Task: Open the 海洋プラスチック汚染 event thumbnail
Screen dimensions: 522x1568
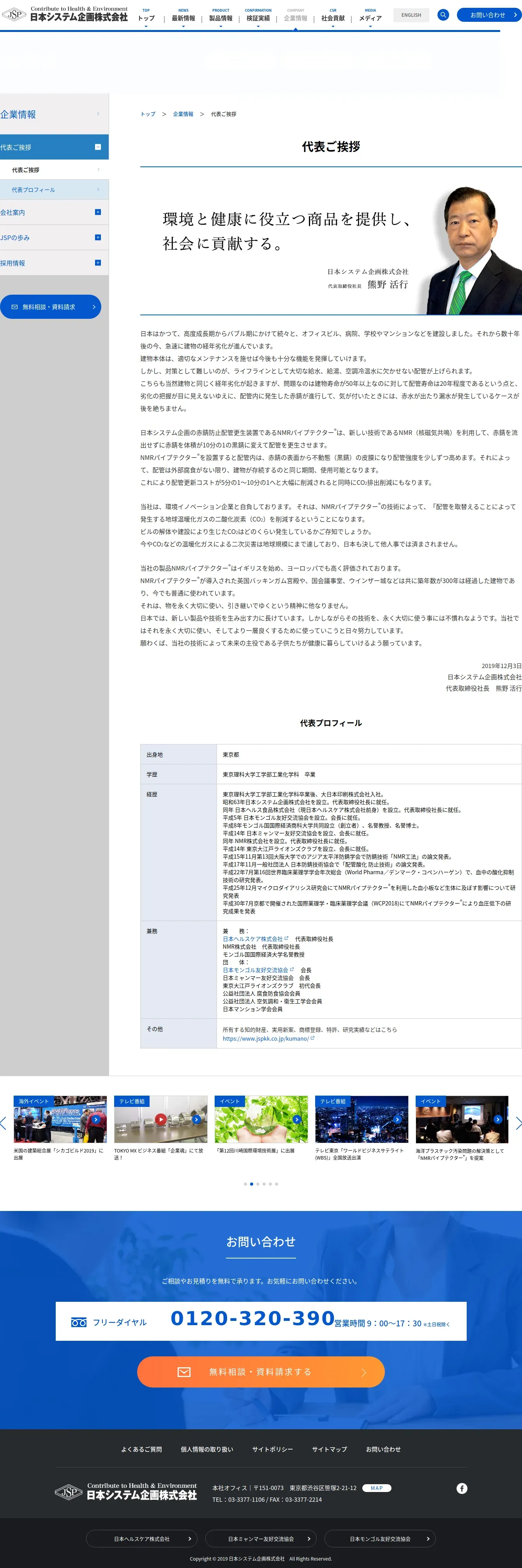Action: pos(462,1119)
